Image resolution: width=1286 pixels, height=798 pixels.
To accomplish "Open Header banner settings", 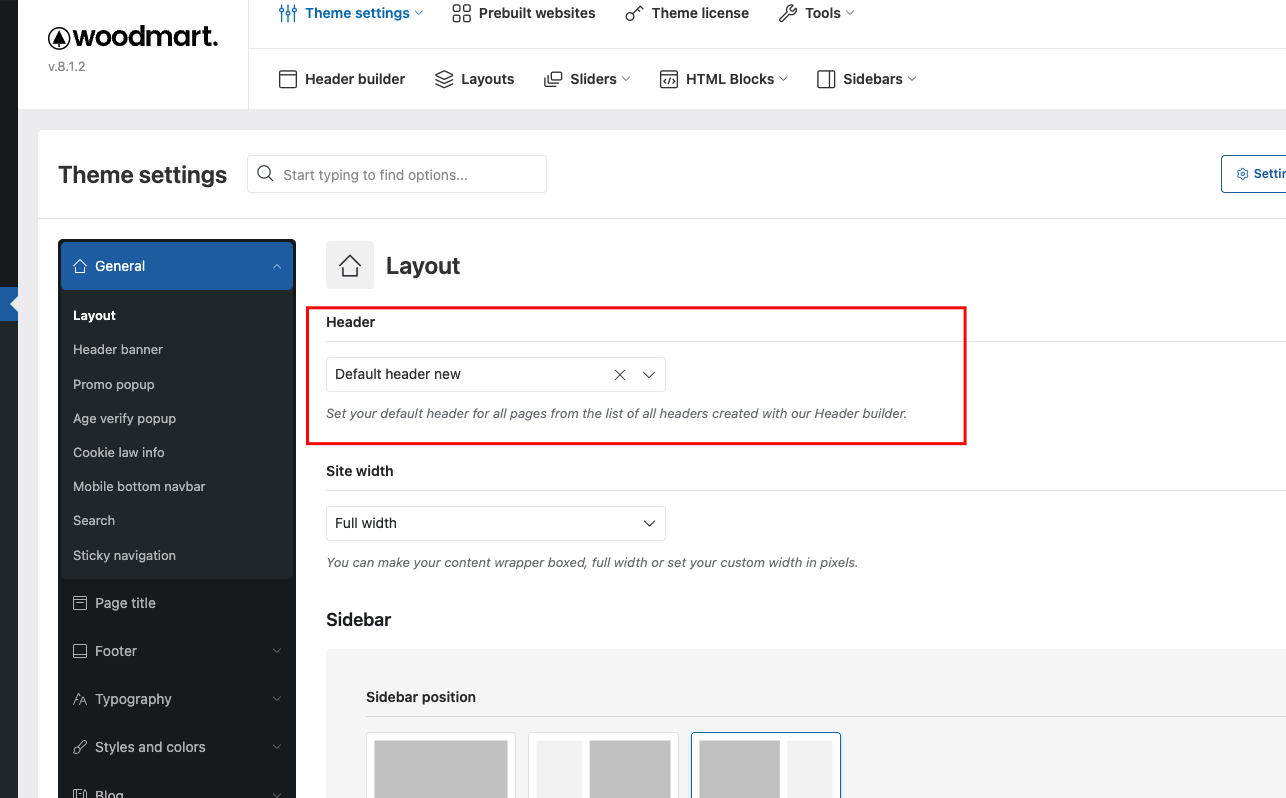I will (118, 349).
